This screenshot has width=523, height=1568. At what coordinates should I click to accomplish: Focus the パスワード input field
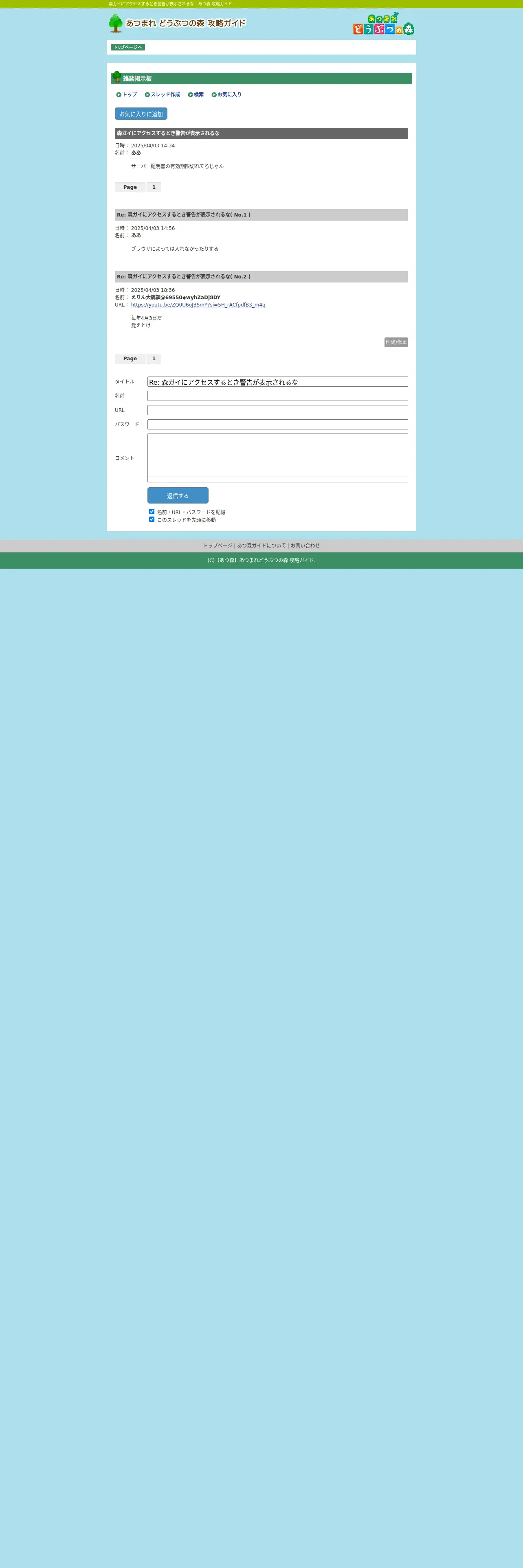278,425
